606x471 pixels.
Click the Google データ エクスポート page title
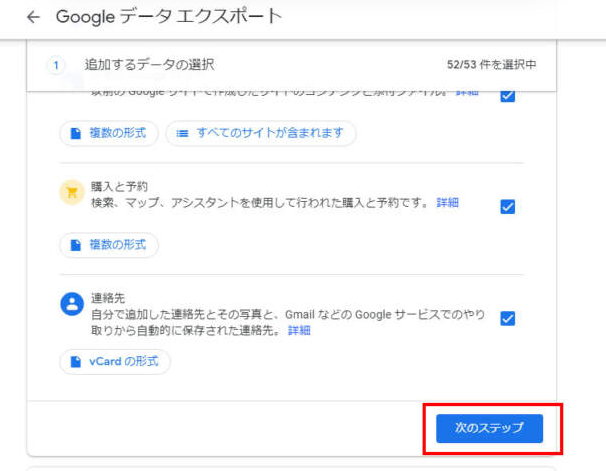click(169, 17)
